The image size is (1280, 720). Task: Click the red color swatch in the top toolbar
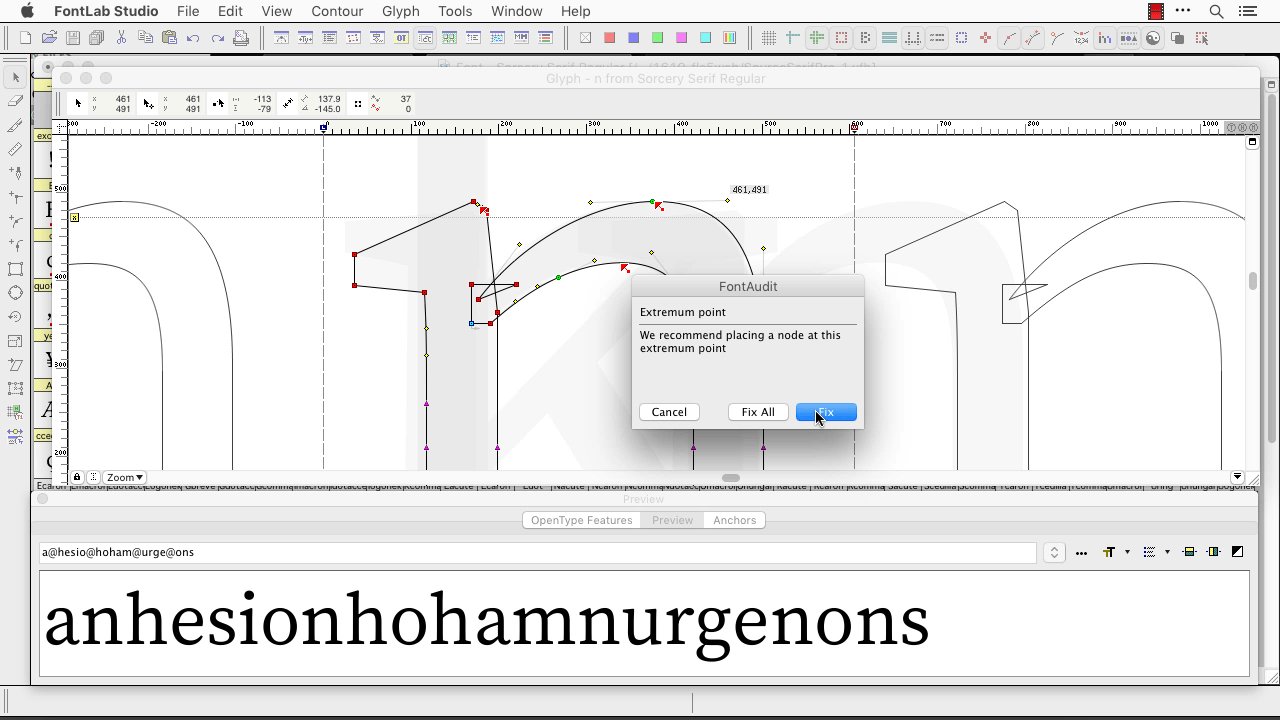pos(611,37)
